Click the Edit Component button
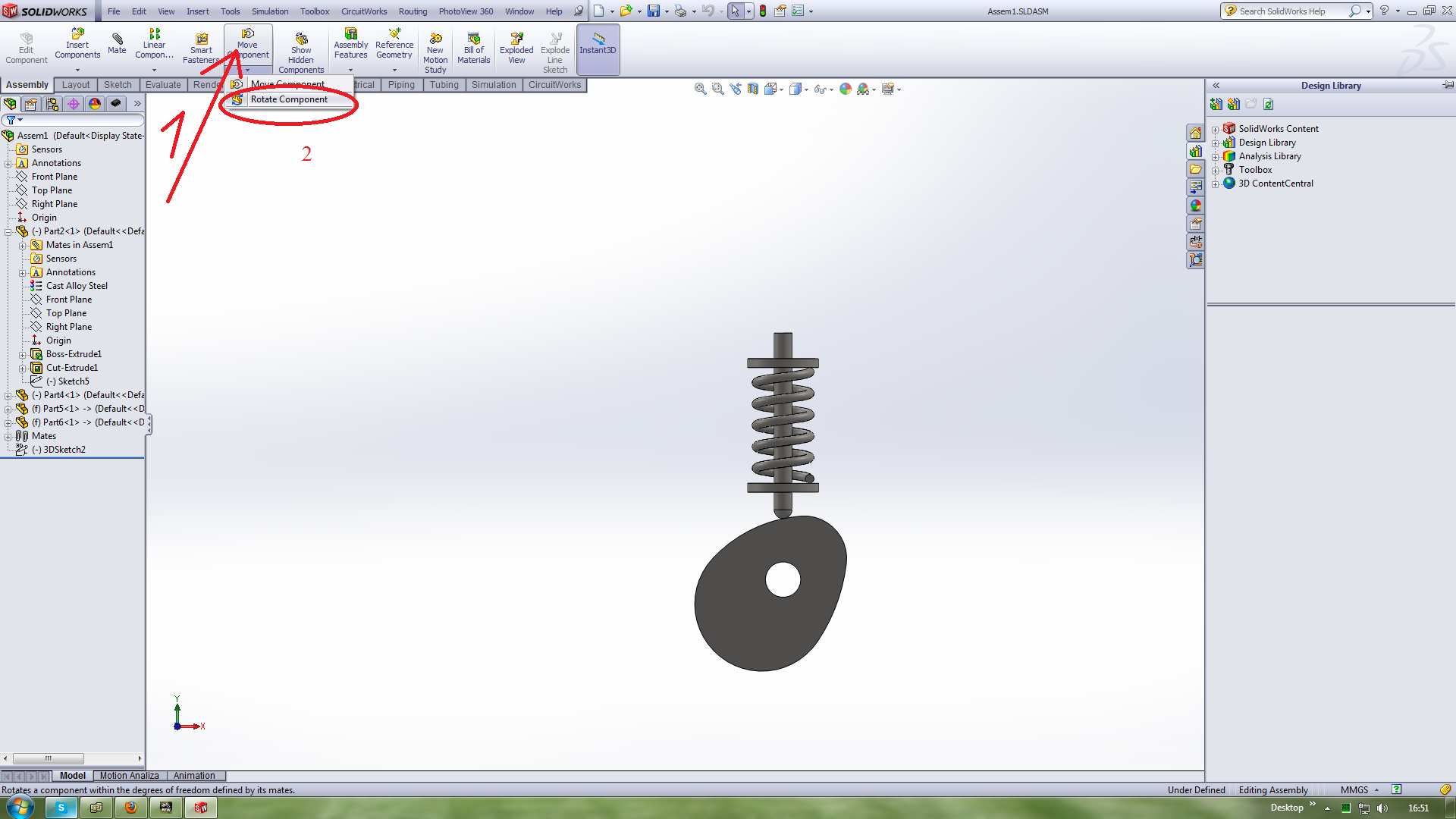 pyautogui.click(x=26, y=44)
